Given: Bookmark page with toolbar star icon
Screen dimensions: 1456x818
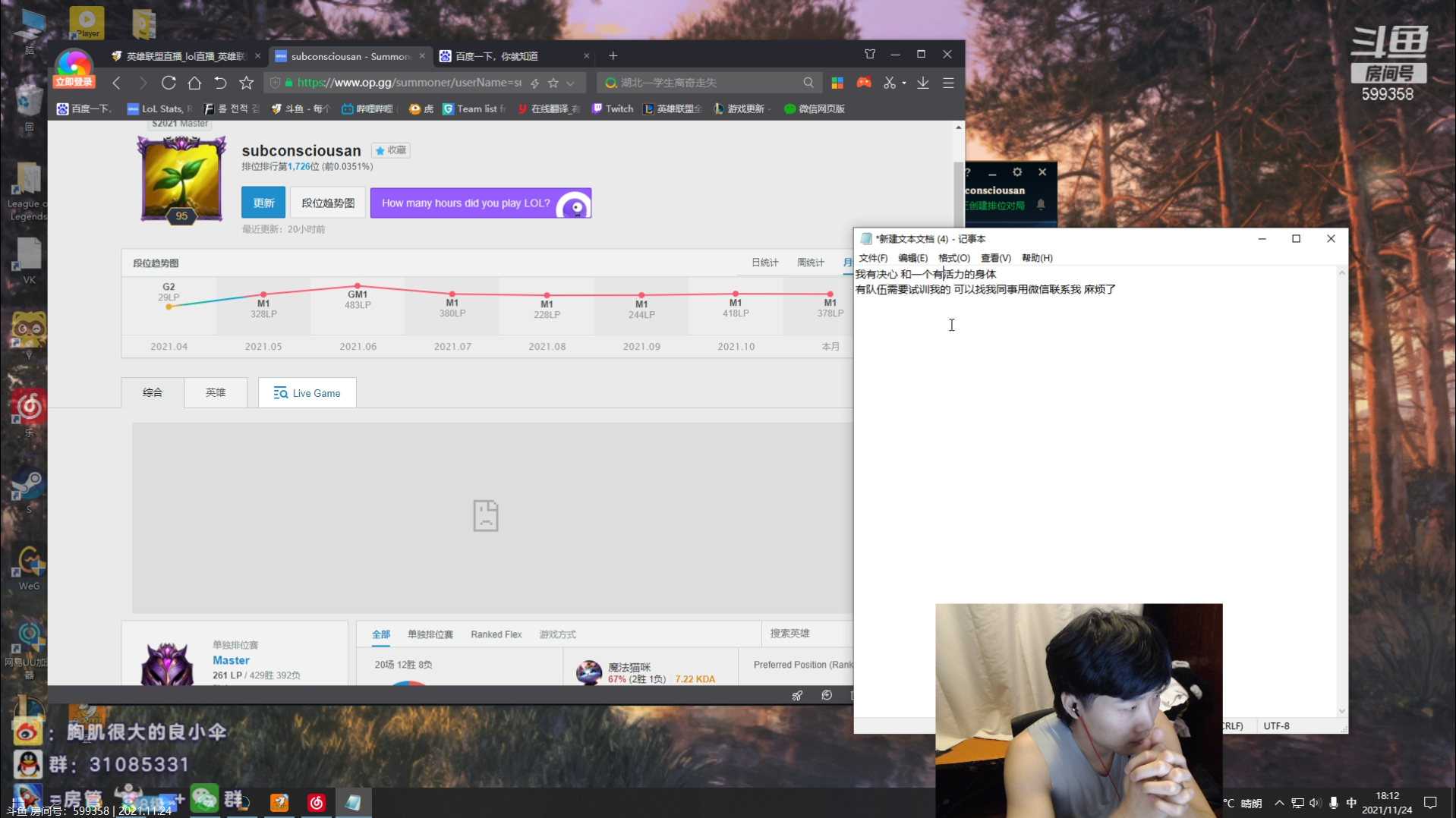Looking at the screenshot, I should 246,83.
